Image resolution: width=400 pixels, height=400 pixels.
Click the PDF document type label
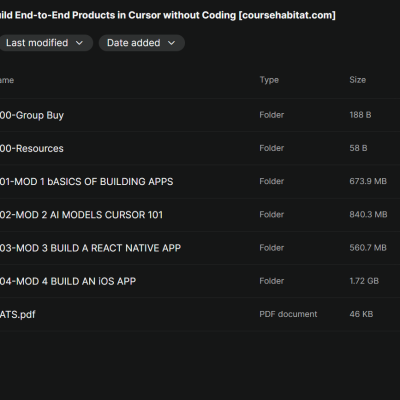[288, 314]
